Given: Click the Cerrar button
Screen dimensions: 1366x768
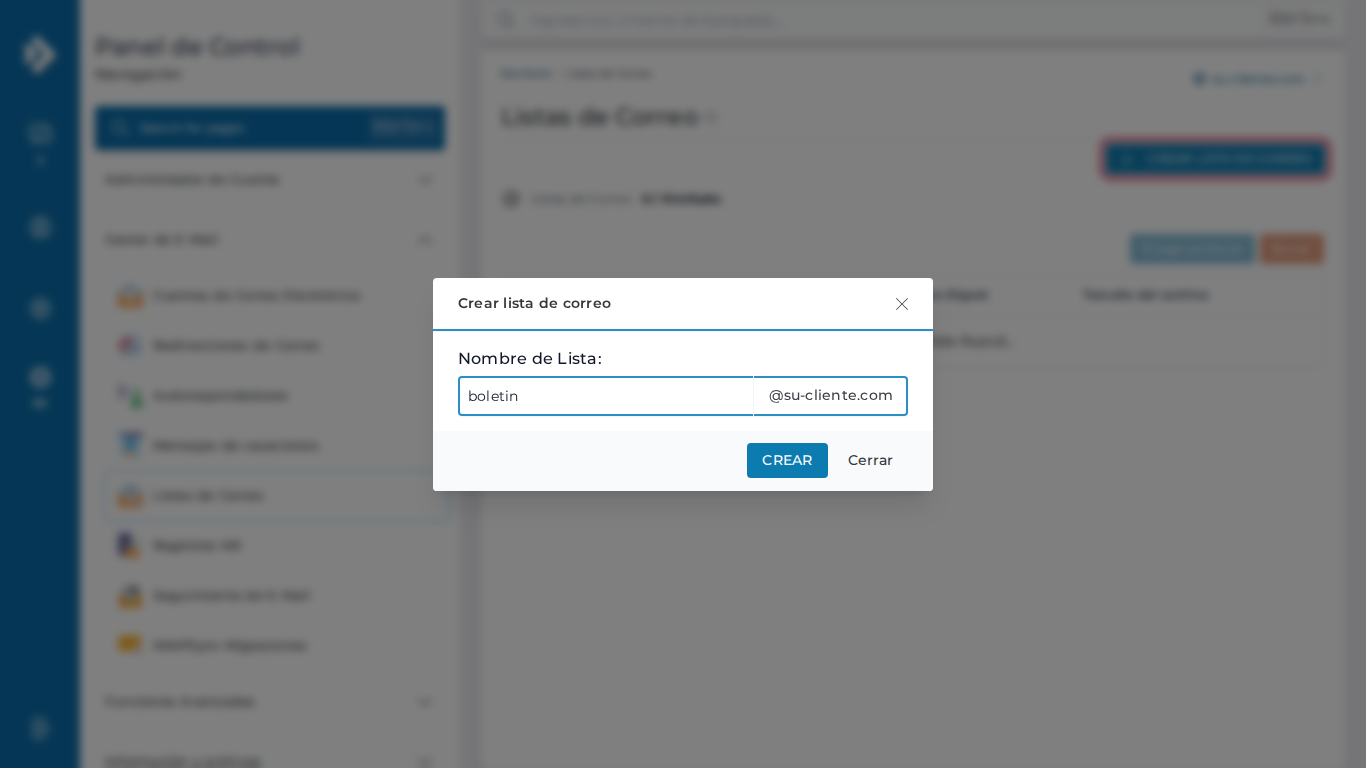Looking at the screenshot, I should click(x=870, y=460).
